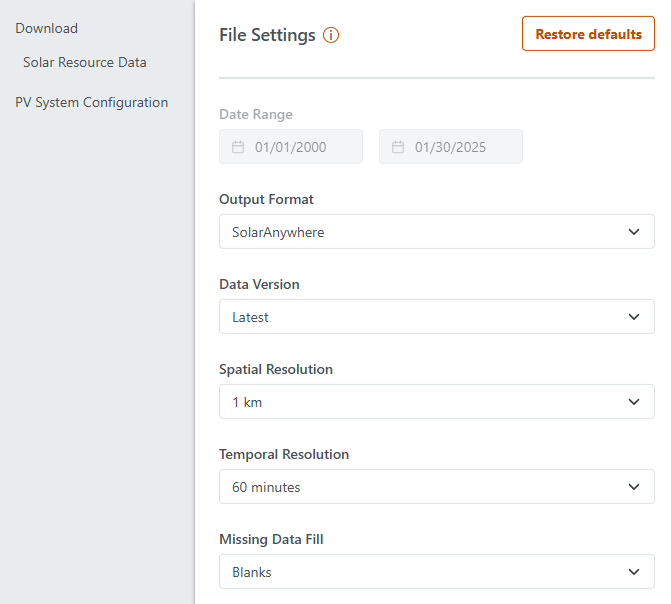Click the chevron arrow in the Output Format box
Screen dimensions: 671x604
tap(634, 232)
